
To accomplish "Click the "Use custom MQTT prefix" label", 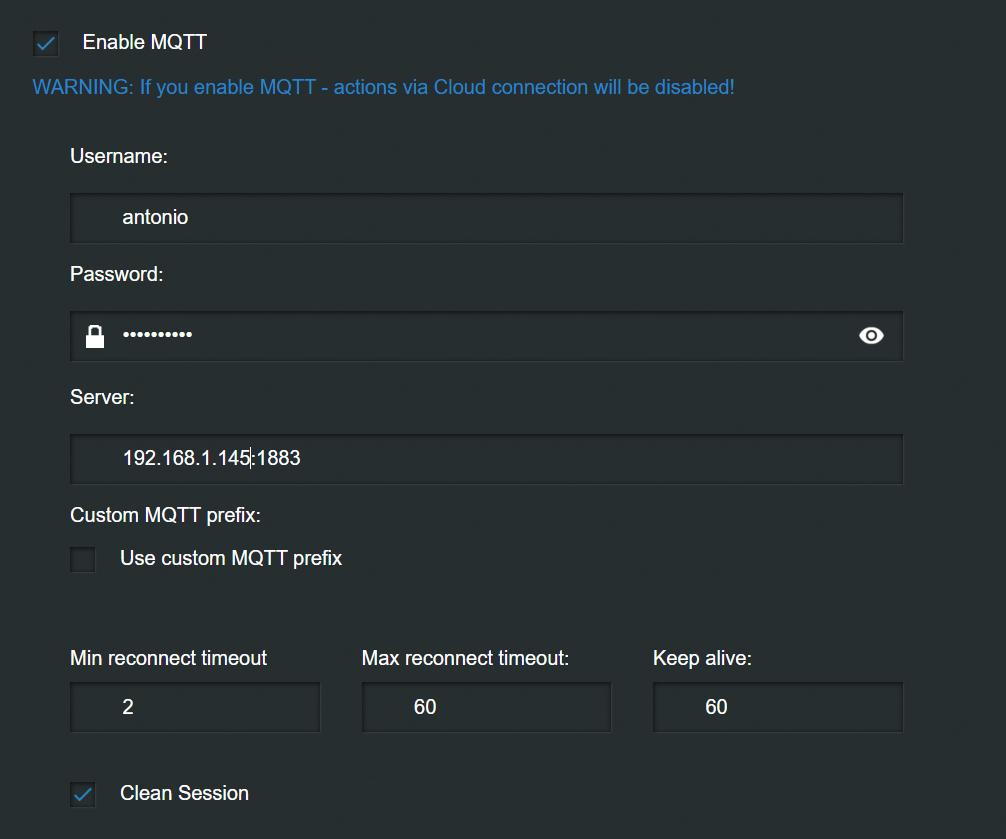I will tap(231, 558).
